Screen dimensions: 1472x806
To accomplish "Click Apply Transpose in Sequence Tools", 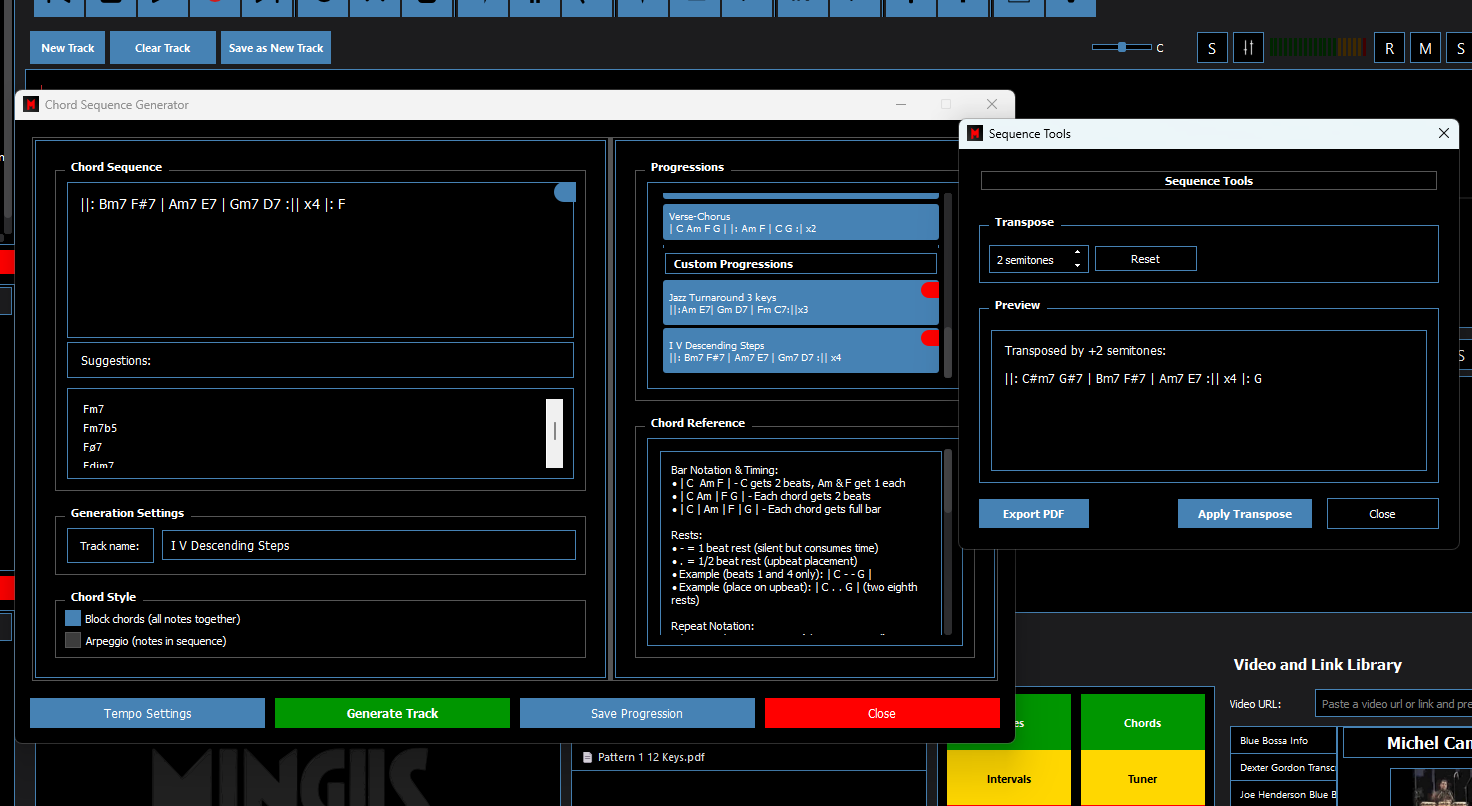I will click(1244, 514).
